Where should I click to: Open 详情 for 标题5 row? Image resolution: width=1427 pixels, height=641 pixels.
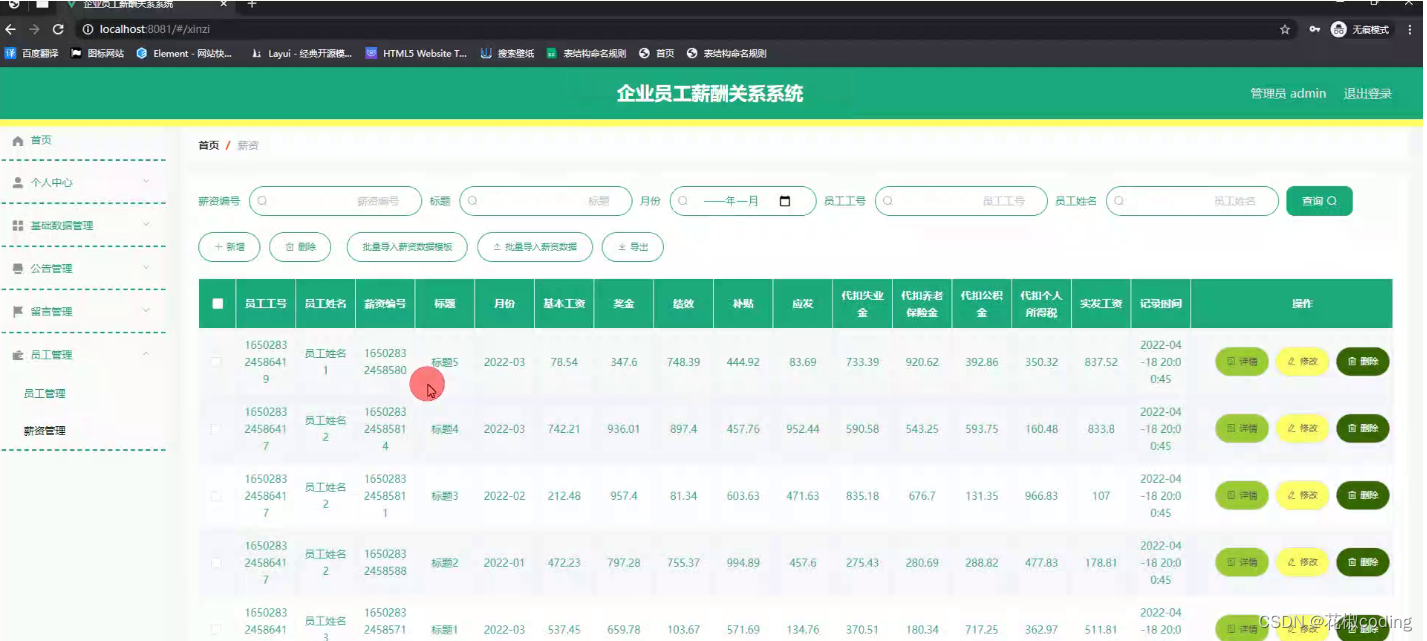click(x=1241, y=362)
